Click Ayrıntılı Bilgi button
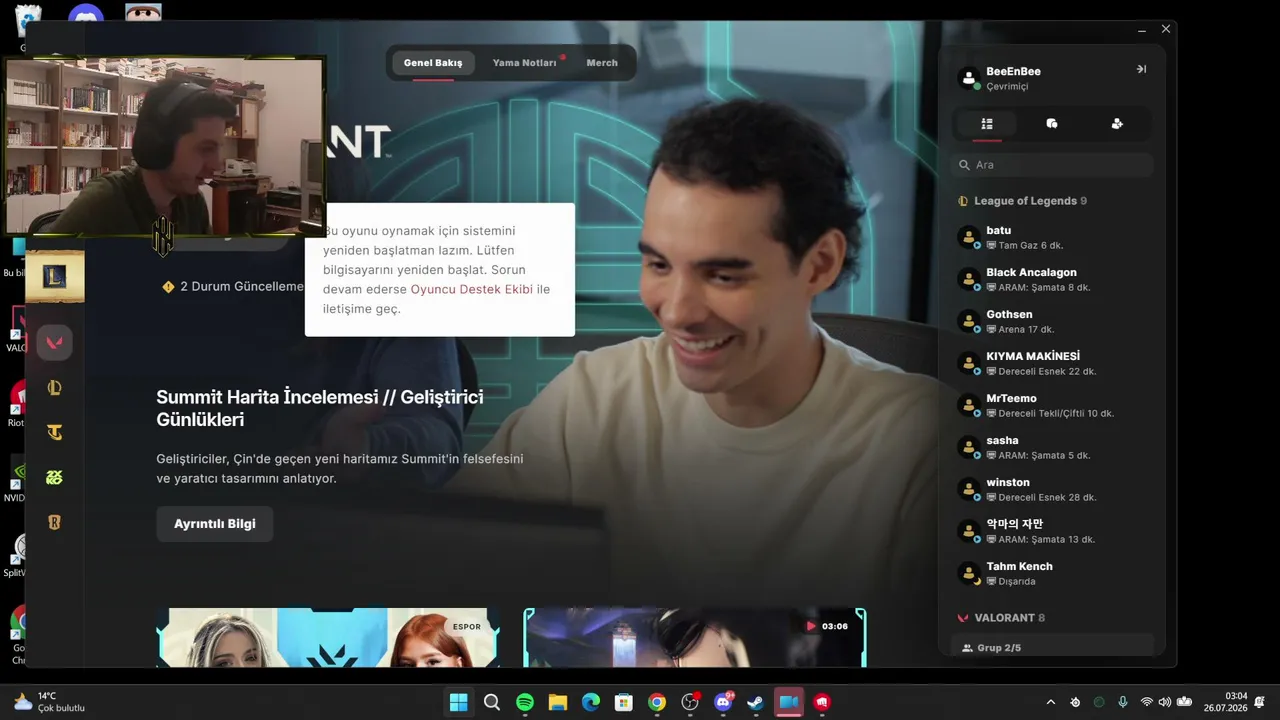The width and height of the screenshot is (1280, 720). [215, 524]
